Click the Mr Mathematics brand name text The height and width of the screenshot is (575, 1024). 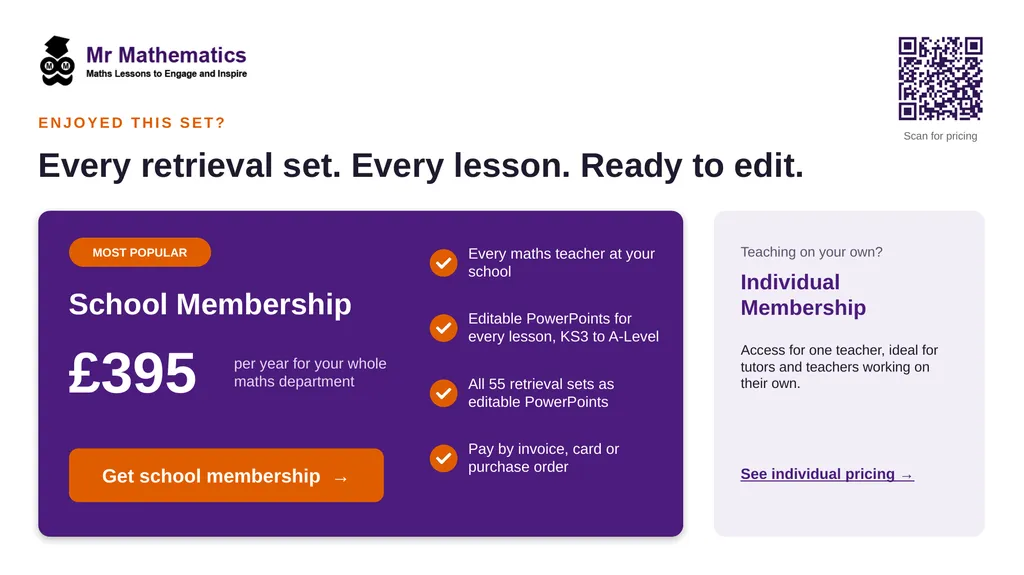tap(166, 55)
